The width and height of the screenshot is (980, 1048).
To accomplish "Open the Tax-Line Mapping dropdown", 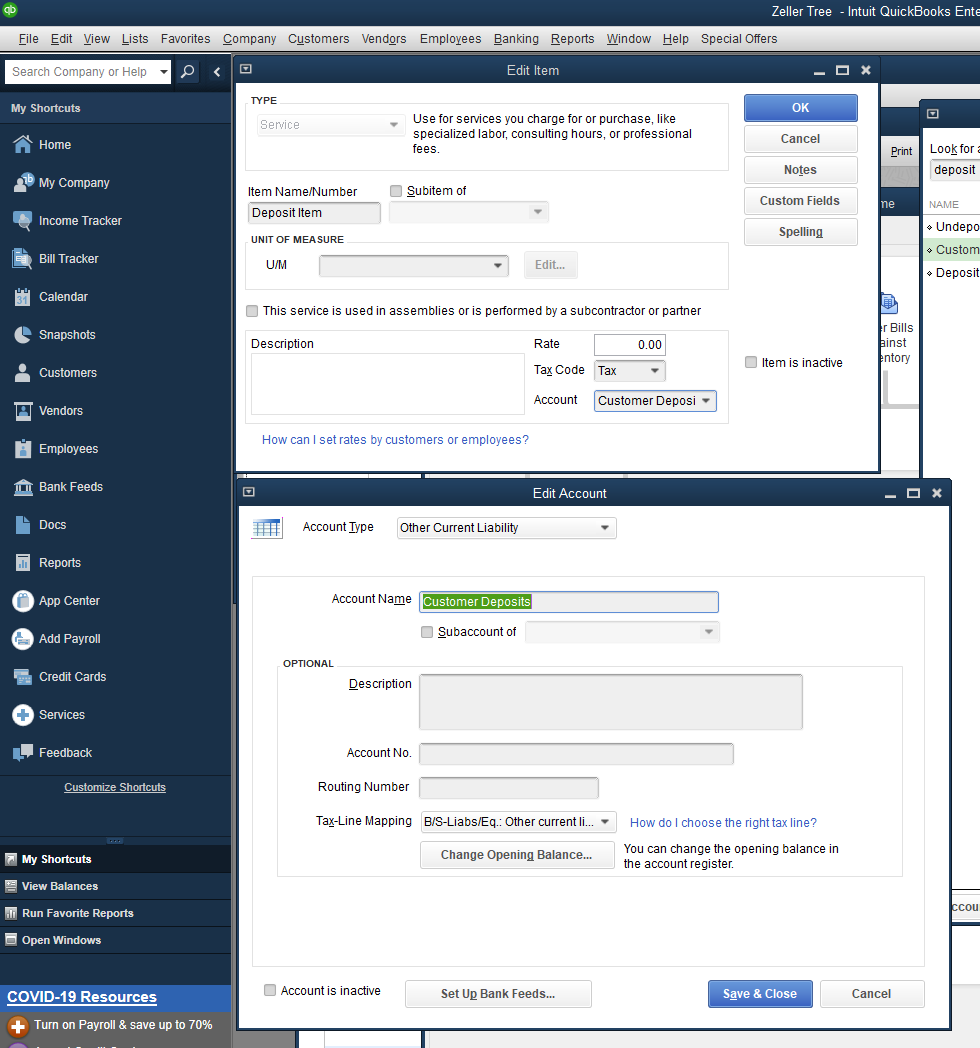I will point(517,821).
